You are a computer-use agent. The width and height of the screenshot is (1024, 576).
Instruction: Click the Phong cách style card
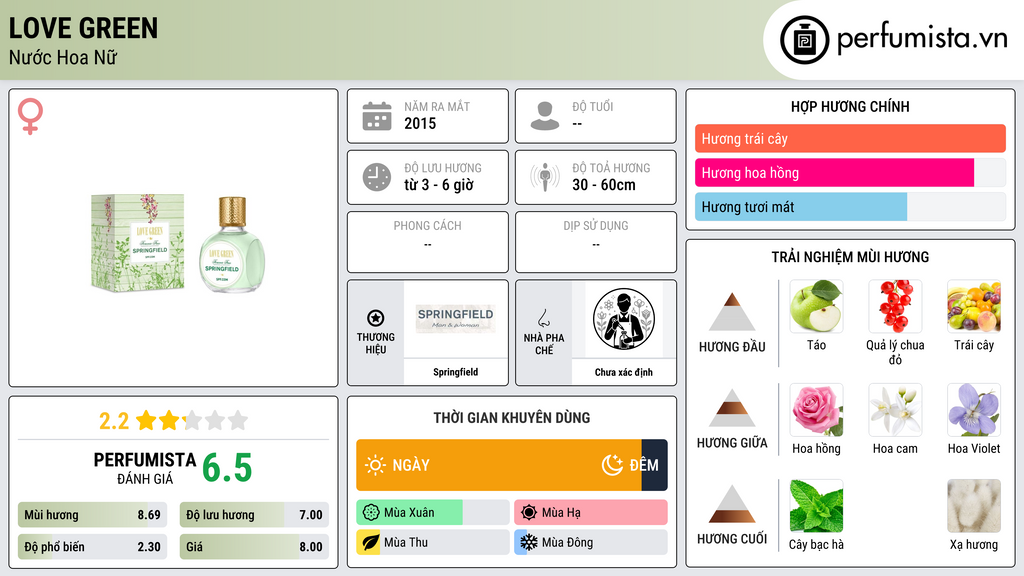point(428,242)
